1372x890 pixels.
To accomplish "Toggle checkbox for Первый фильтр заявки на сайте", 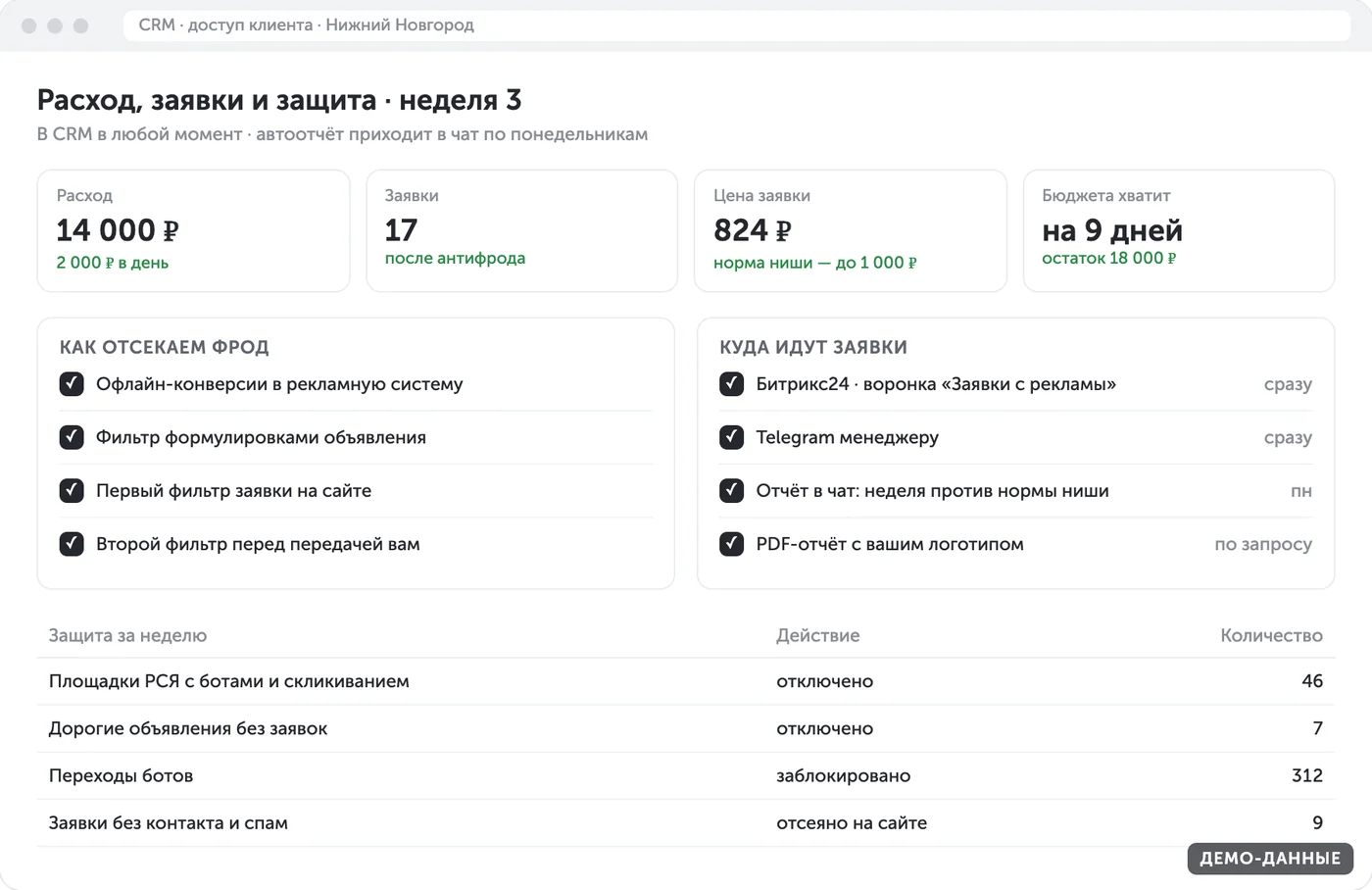I will tap(72, 489).
